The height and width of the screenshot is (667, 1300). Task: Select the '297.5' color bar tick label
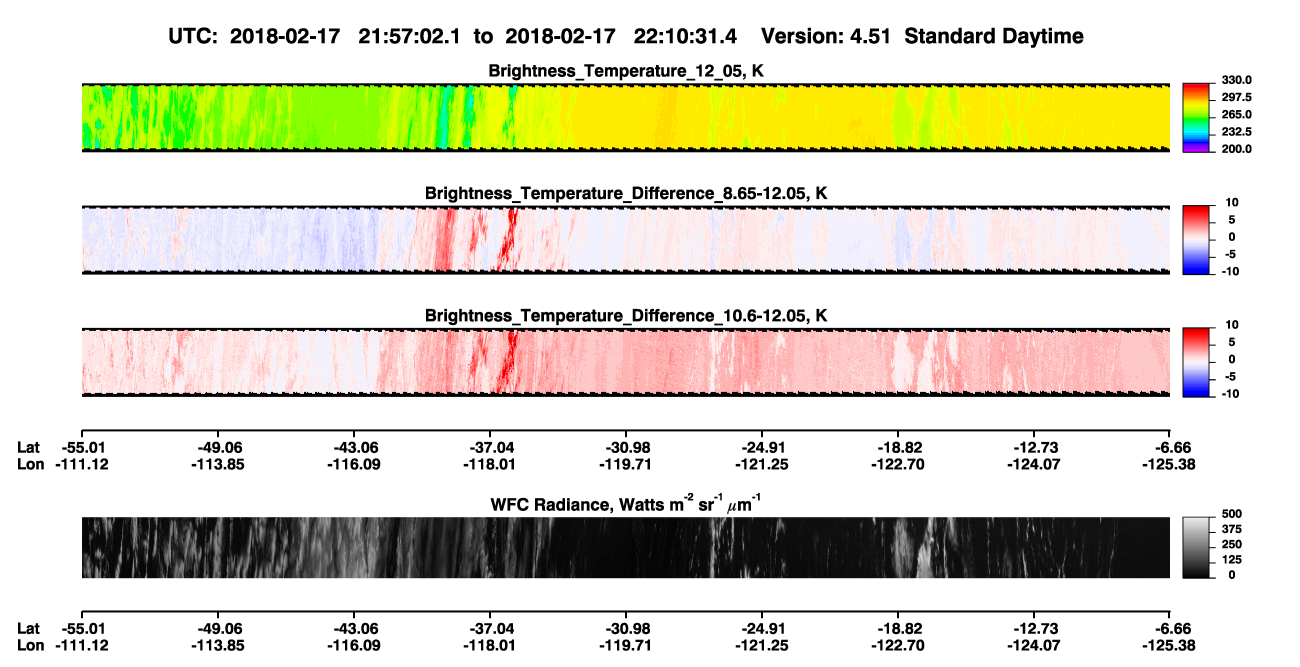(x=1236, y=98)
